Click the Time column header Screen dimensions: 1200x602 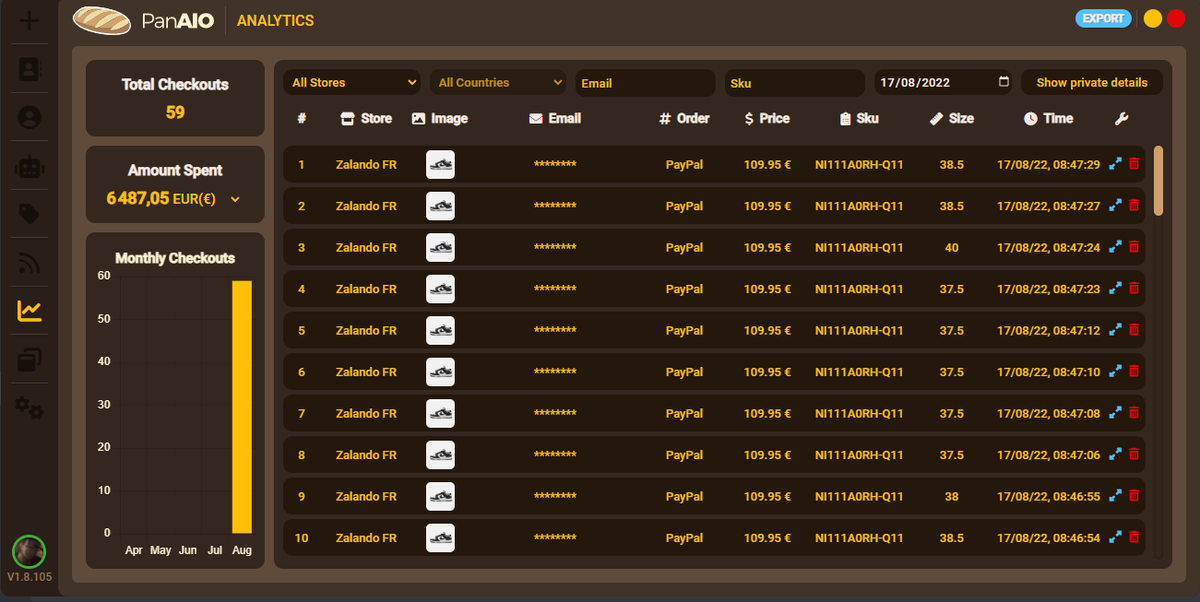pos(1048,118)
